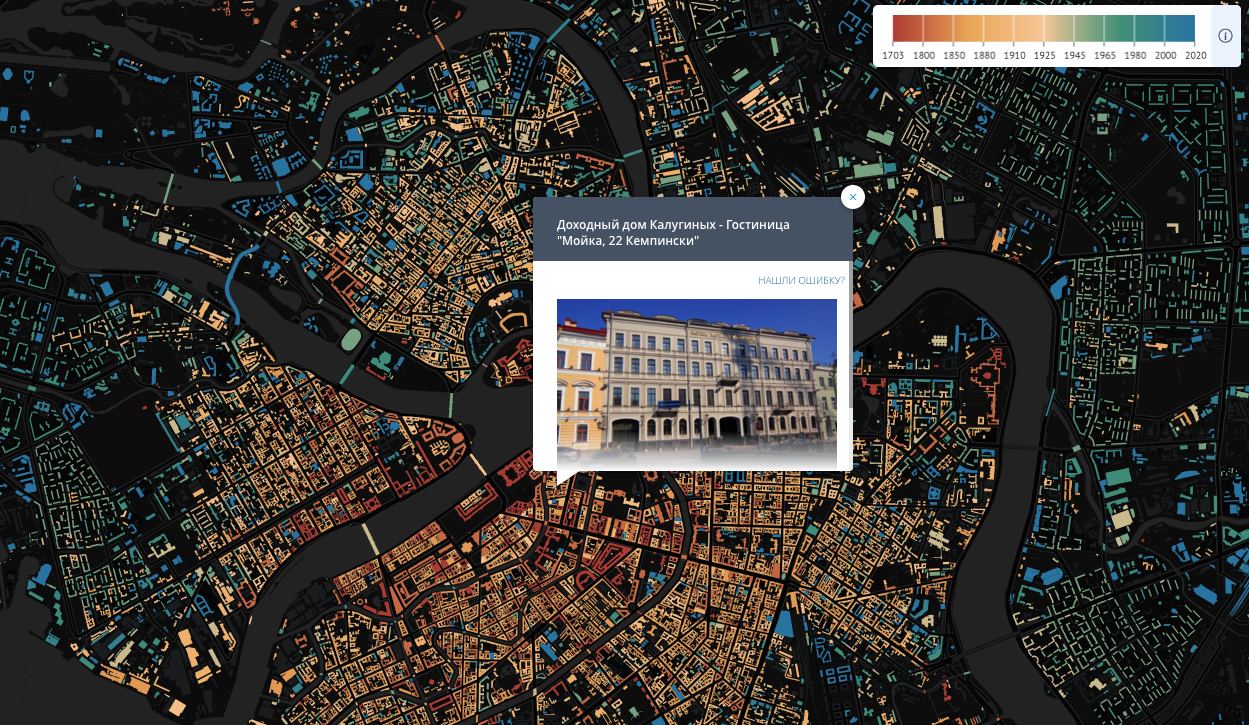
Task: Select the 1925–1945 legend color segment
Action: (1059, 28)
